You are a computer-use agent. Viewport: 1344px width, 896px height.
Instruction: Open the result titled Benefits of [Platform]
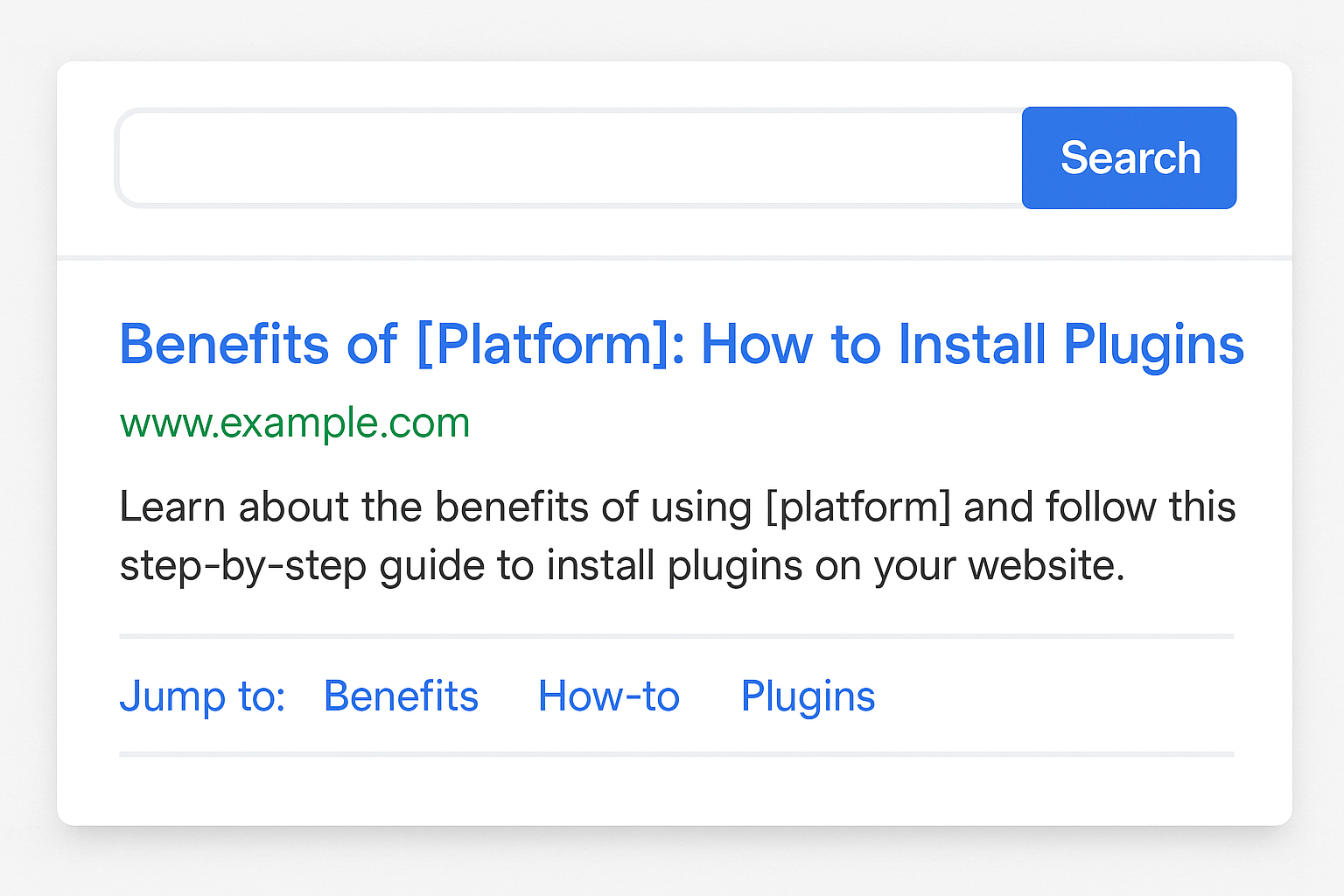tap(682, 344)
